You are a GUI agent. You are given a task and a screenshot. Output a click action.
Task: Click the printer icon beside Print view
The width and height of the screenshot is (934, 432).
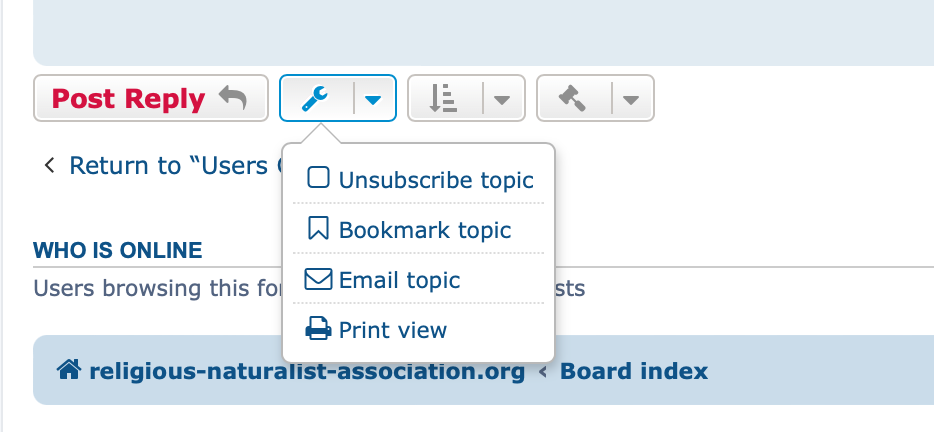[x=318, y=329]
